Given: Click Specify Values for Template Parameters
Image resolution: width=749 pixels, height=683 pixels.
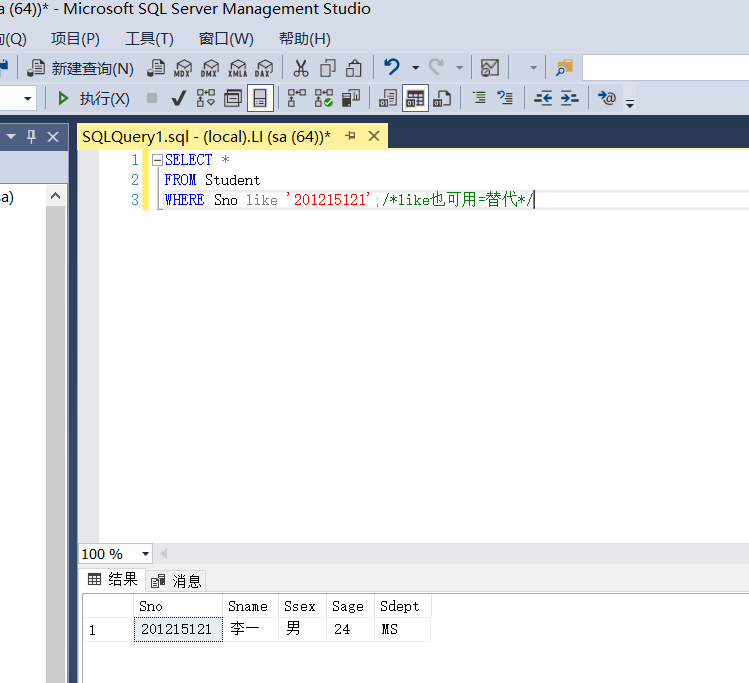Looking at the screenshot, I should 607,98.
